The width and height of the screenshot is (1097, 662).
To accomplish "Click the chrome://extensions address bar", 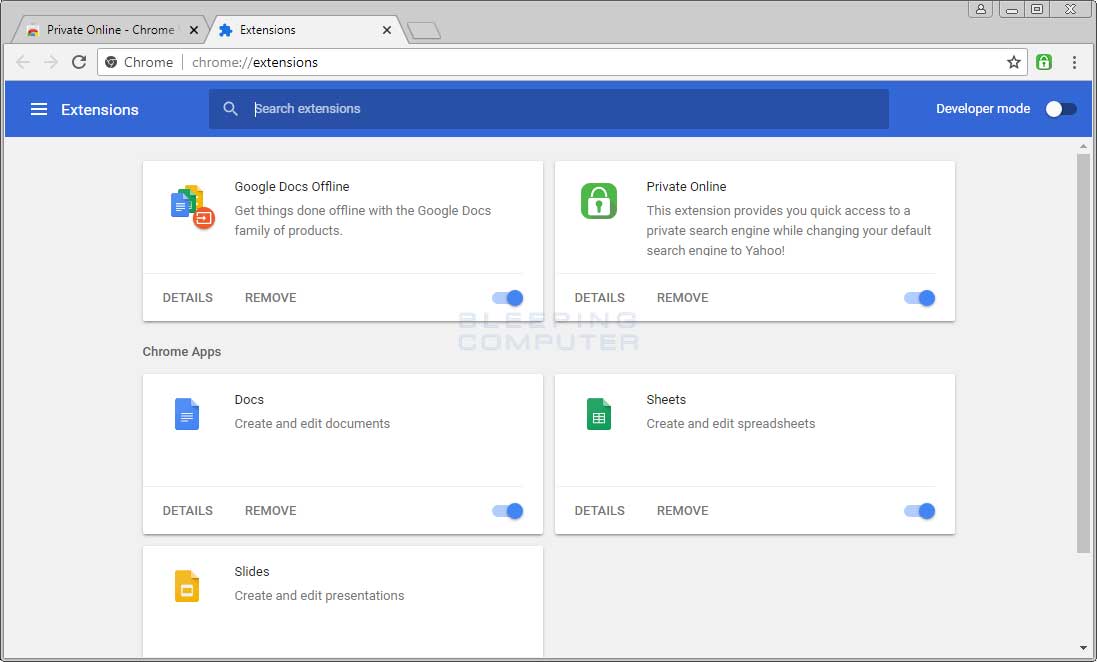I will [x=560, y=62].
